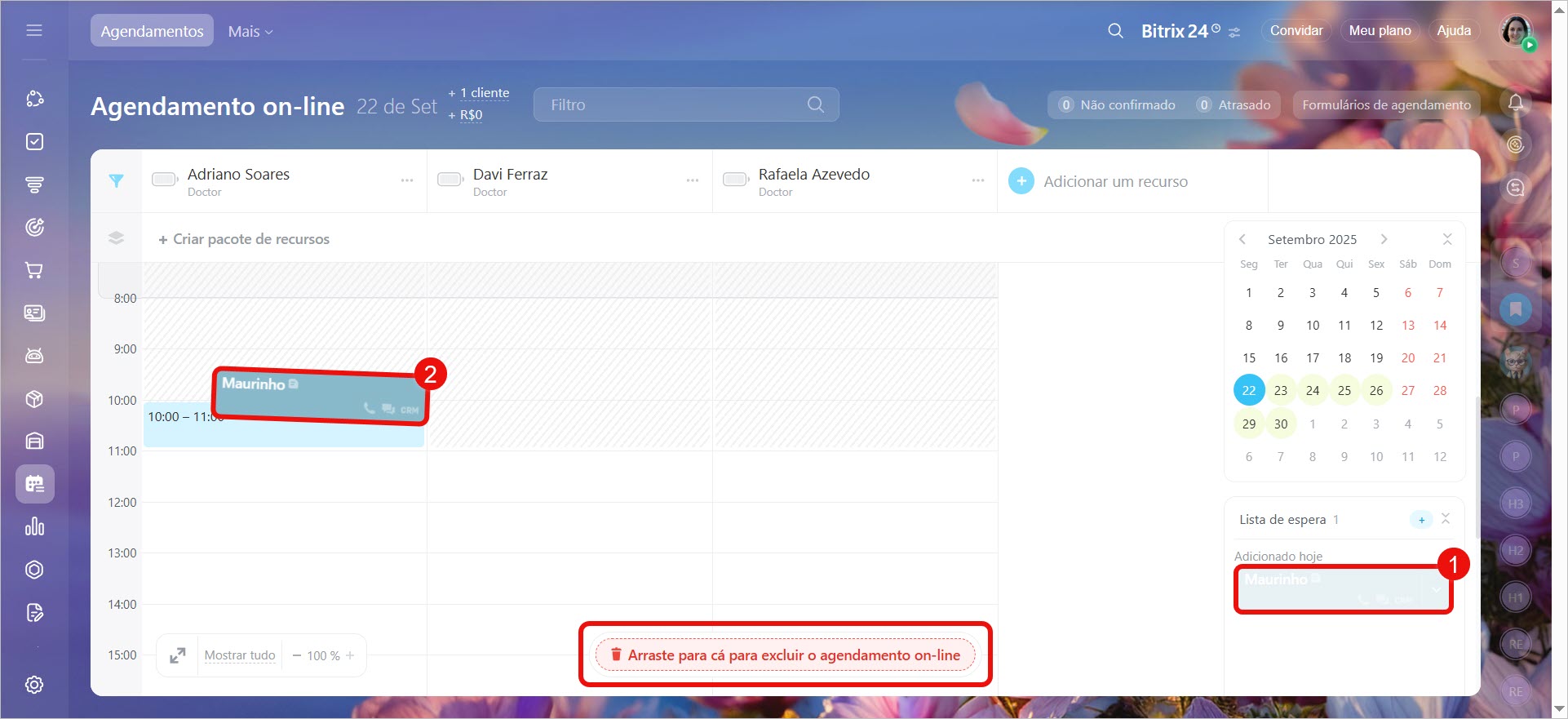The image size is (1568, 719).
Task: Go to next month in calendar
Action: pyautogui.click(x=1384, y=239)
